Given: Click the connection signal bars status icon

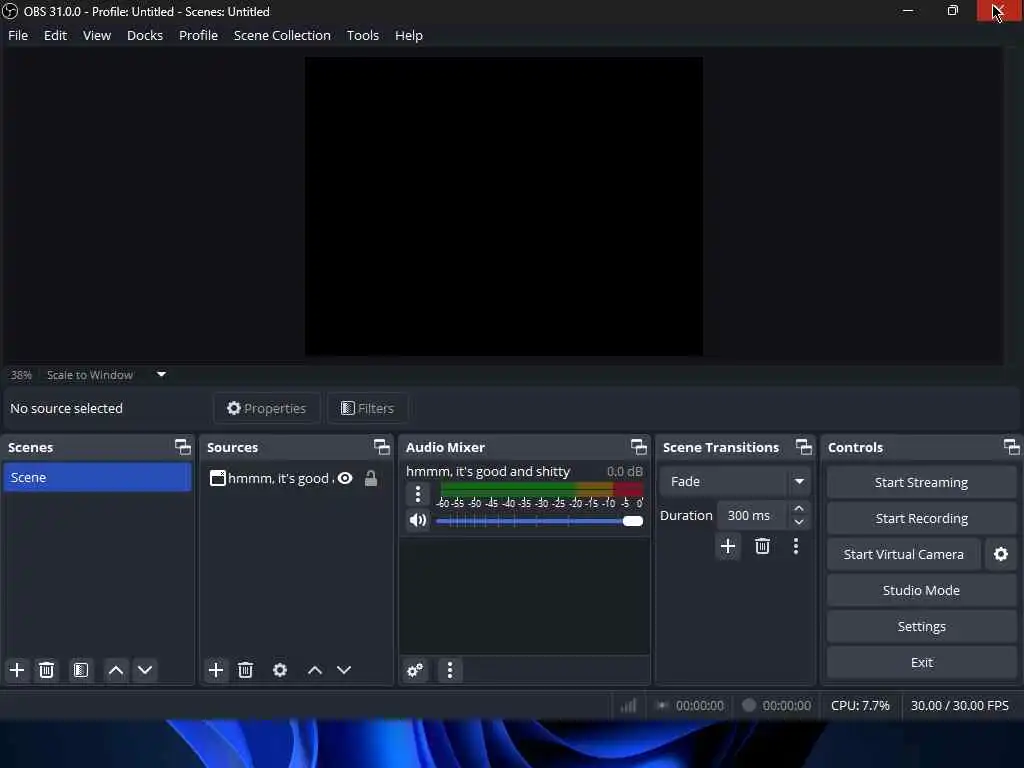Looking at the screenshot, I should pyautogui.click(x=628, y=705).
